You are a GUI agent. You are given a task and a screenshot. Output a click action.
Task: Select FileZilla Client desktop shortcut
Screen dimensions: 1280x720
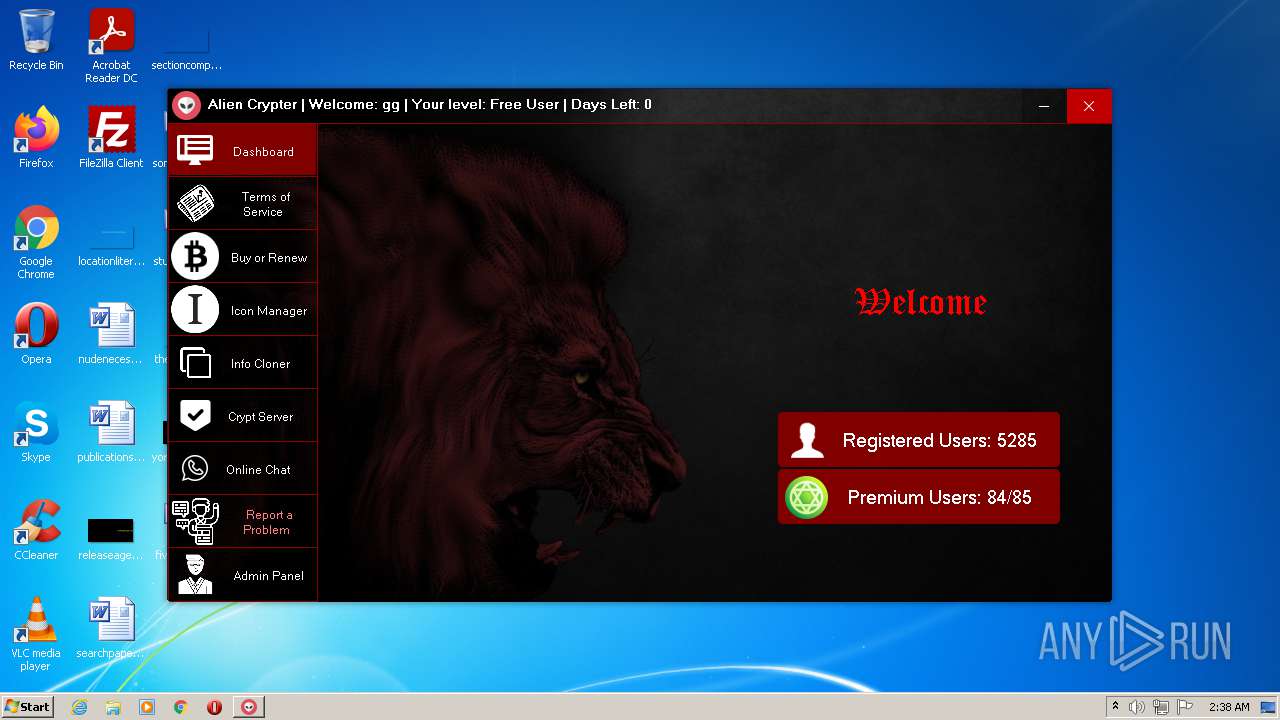(x=111, y=138)
